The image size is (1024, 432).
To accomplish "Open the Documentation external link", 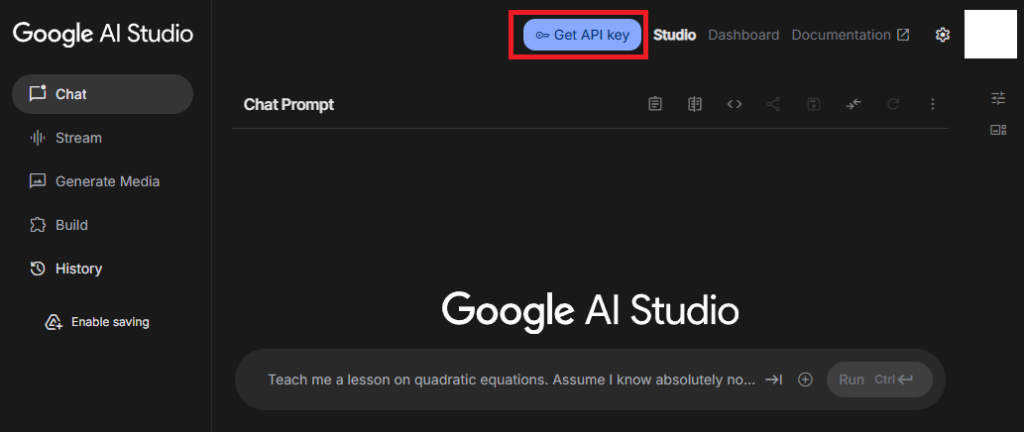I will tap(850, 35).
